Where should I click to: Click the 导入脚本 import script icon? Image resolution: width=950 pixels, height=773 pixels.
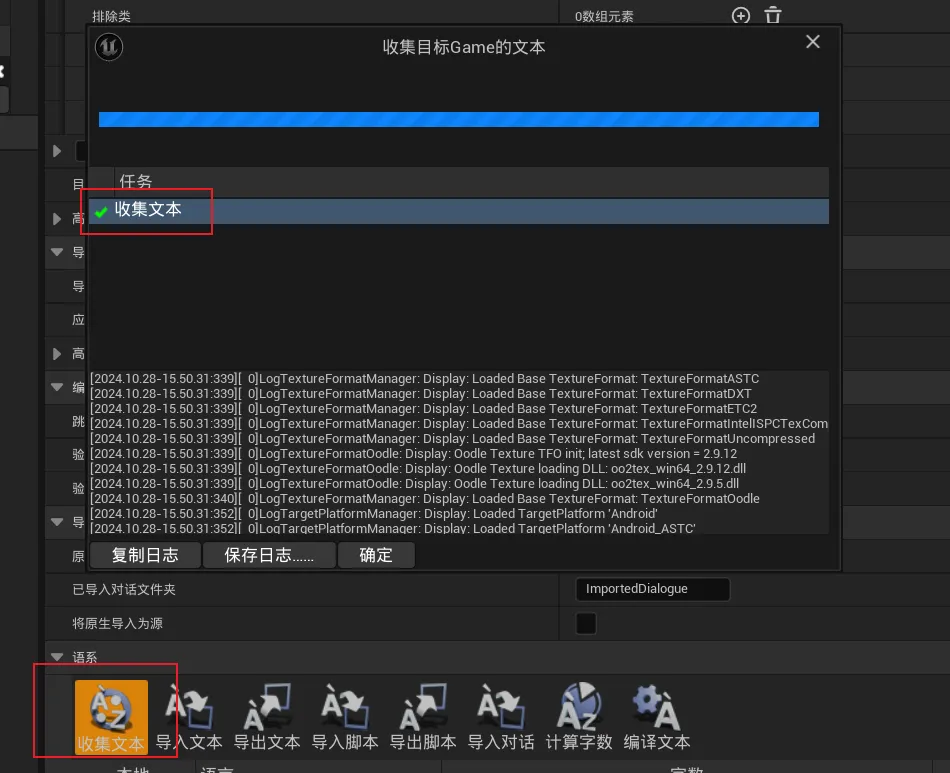click(x=344, y=715)
